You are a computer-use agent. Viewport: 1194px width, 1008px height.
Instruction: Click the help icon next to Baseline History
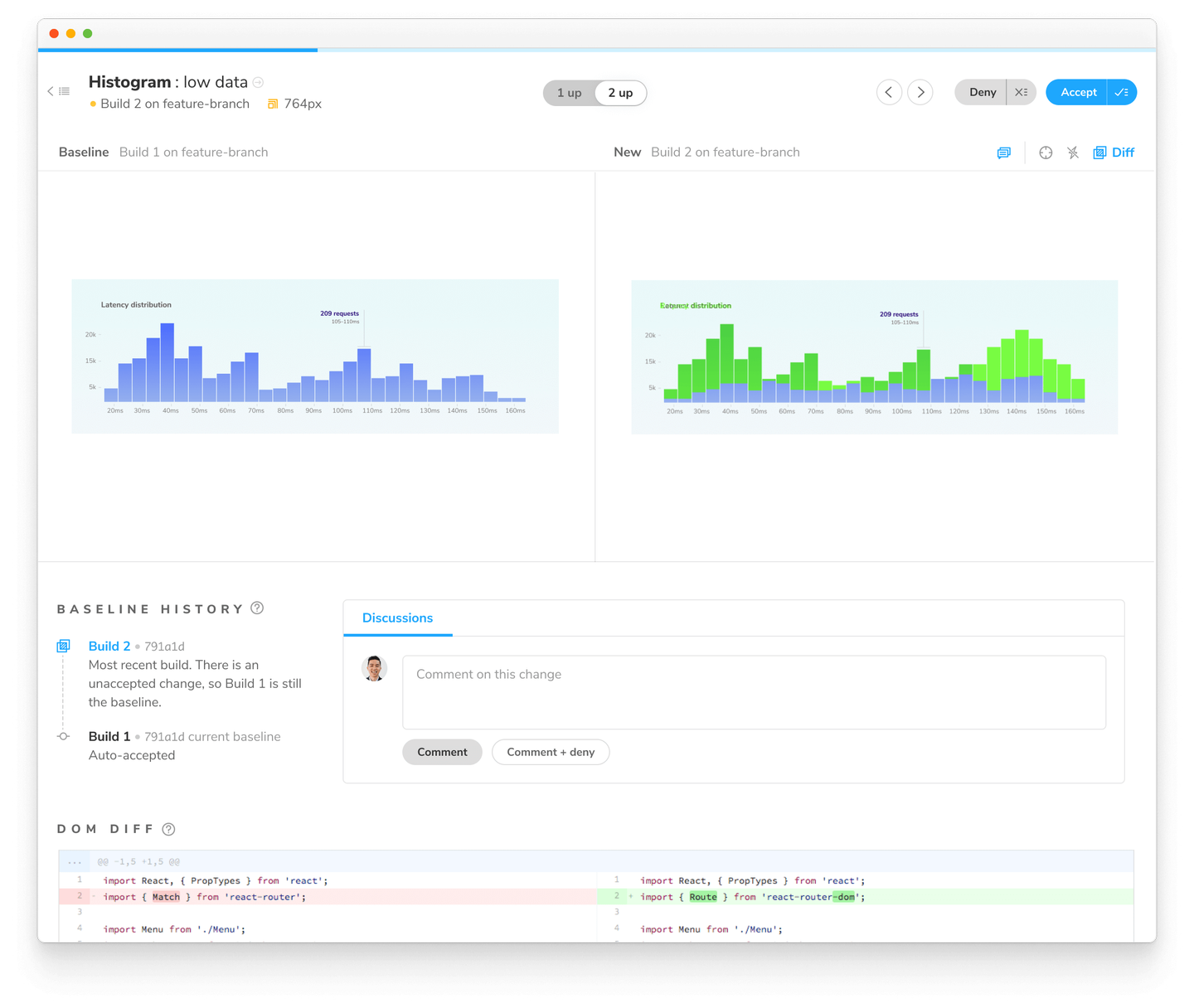tap(257, 608)
